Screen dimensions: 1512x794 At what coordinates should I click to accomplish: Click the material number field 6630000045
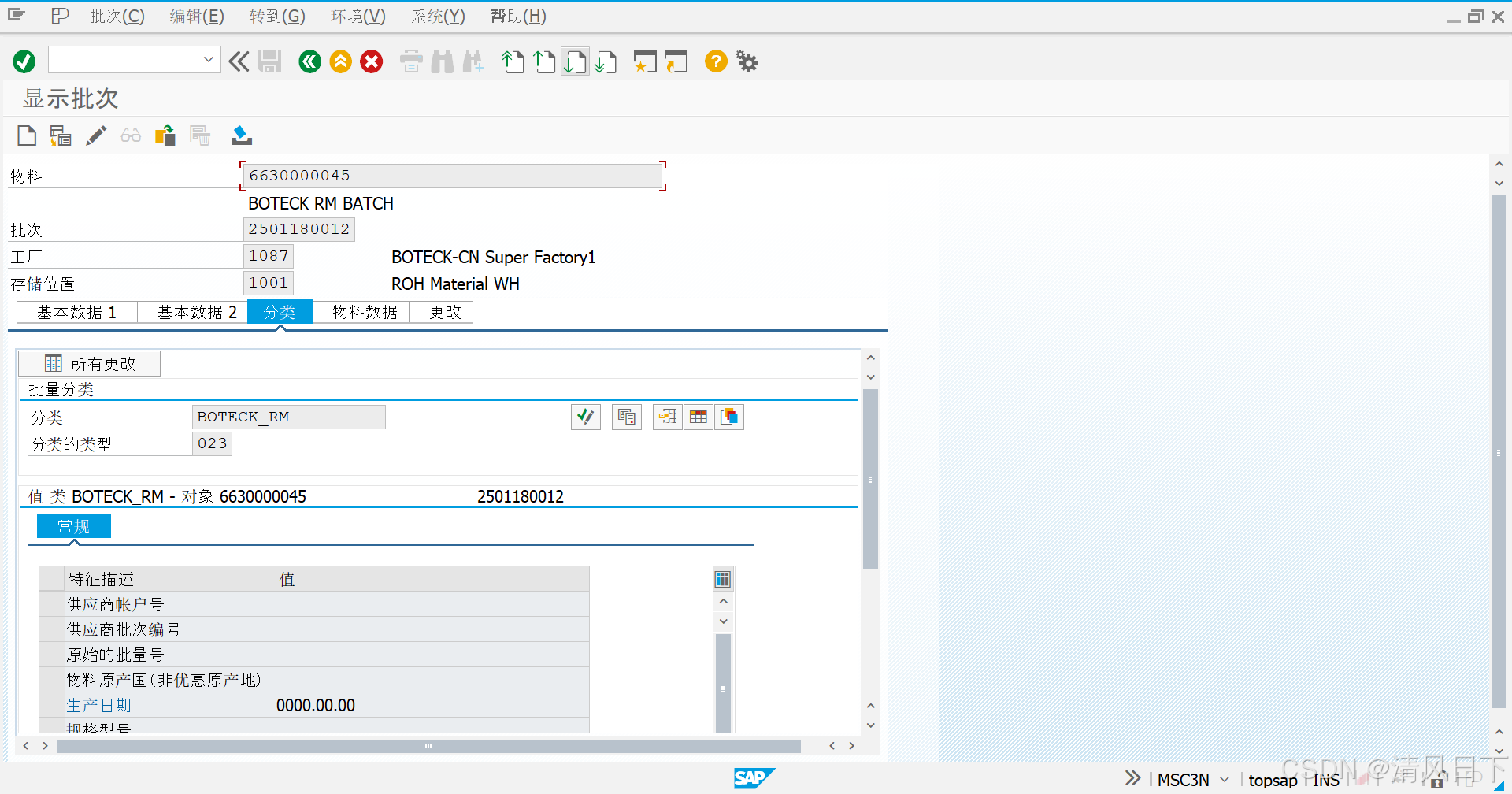click(x=453, y=176)
